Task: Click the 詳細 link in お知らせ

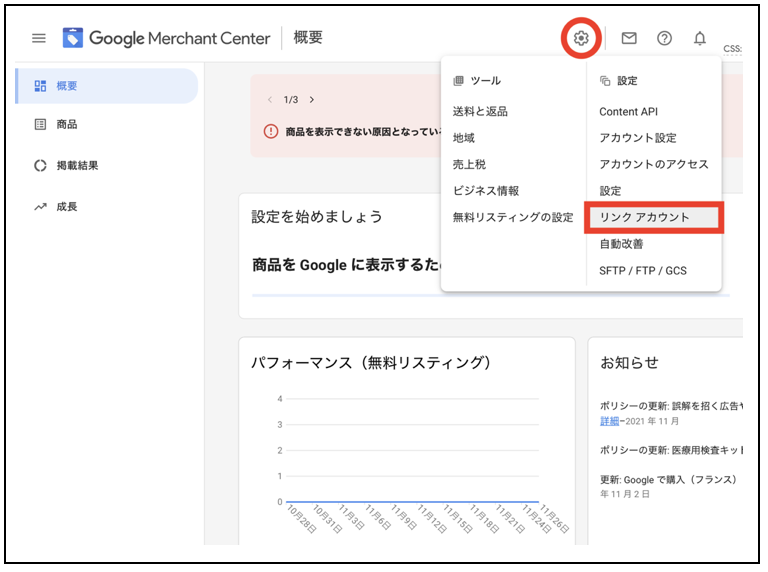Action: tap(609, 422)
